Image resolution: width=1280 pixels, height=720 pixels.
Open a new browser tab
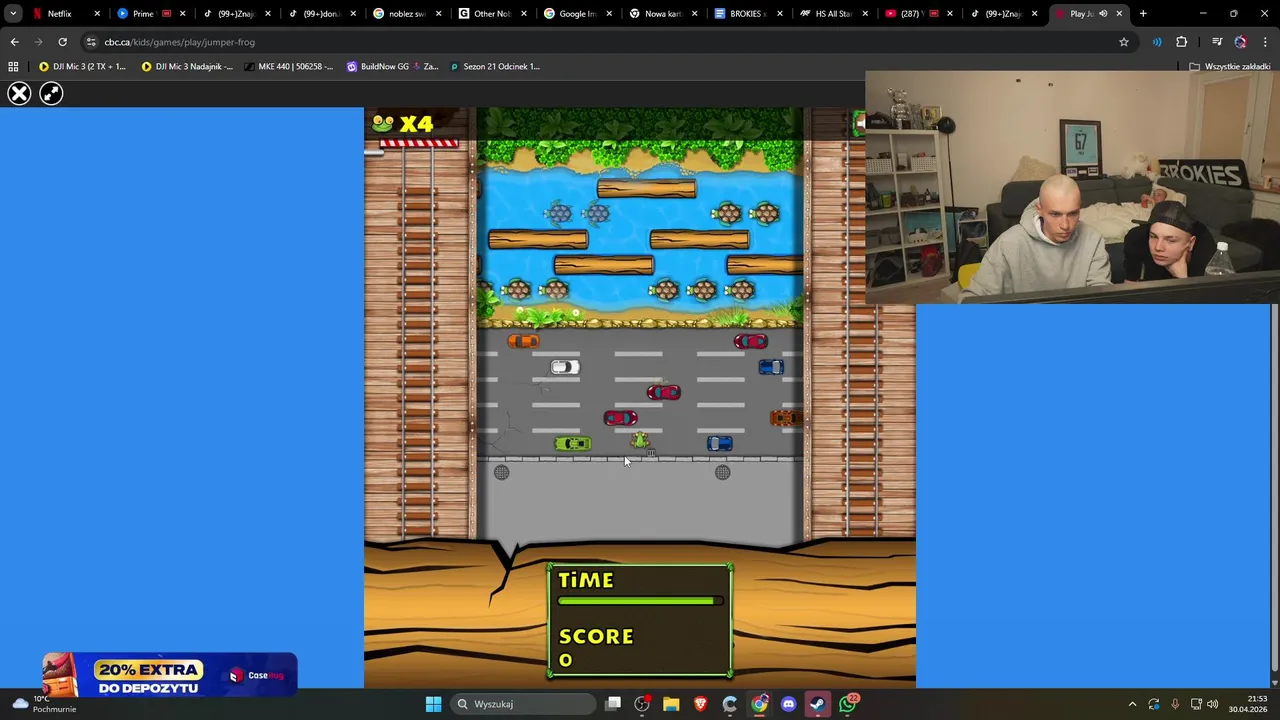point(1143,14)
